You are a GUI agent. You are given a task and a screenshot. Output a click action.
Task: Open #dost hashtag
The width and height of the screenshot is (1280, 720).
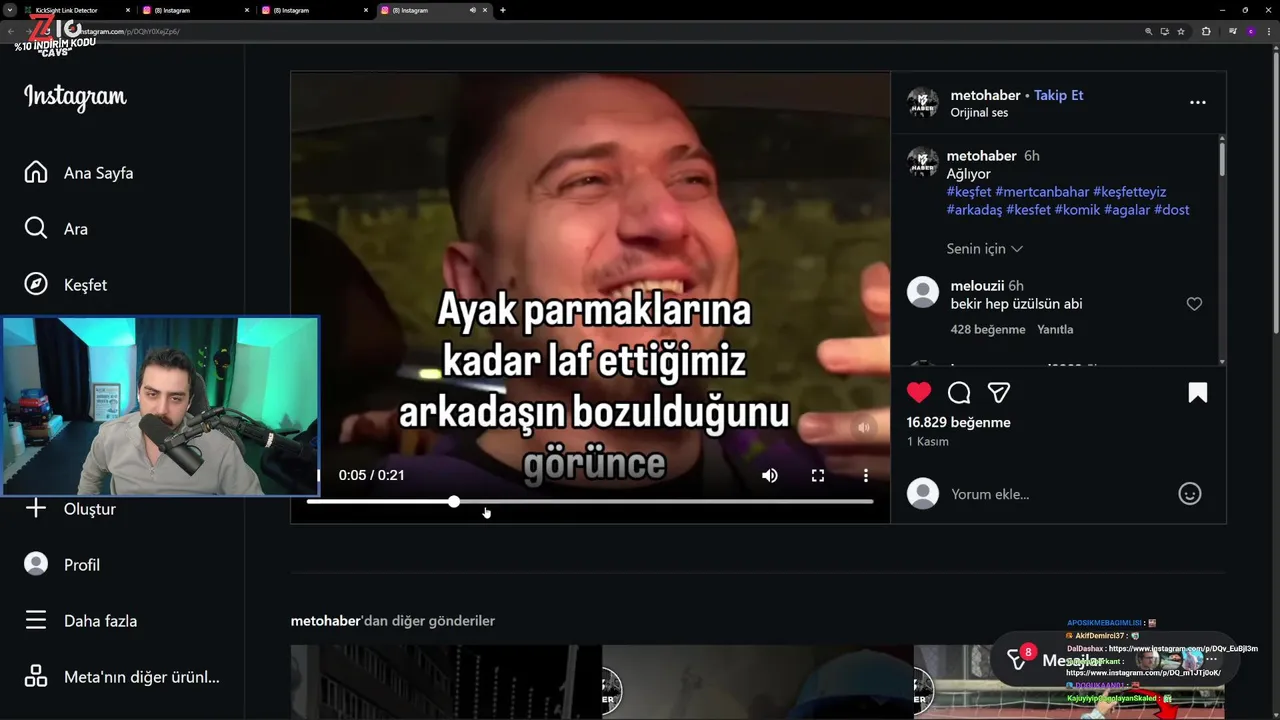pos(1172,210)
